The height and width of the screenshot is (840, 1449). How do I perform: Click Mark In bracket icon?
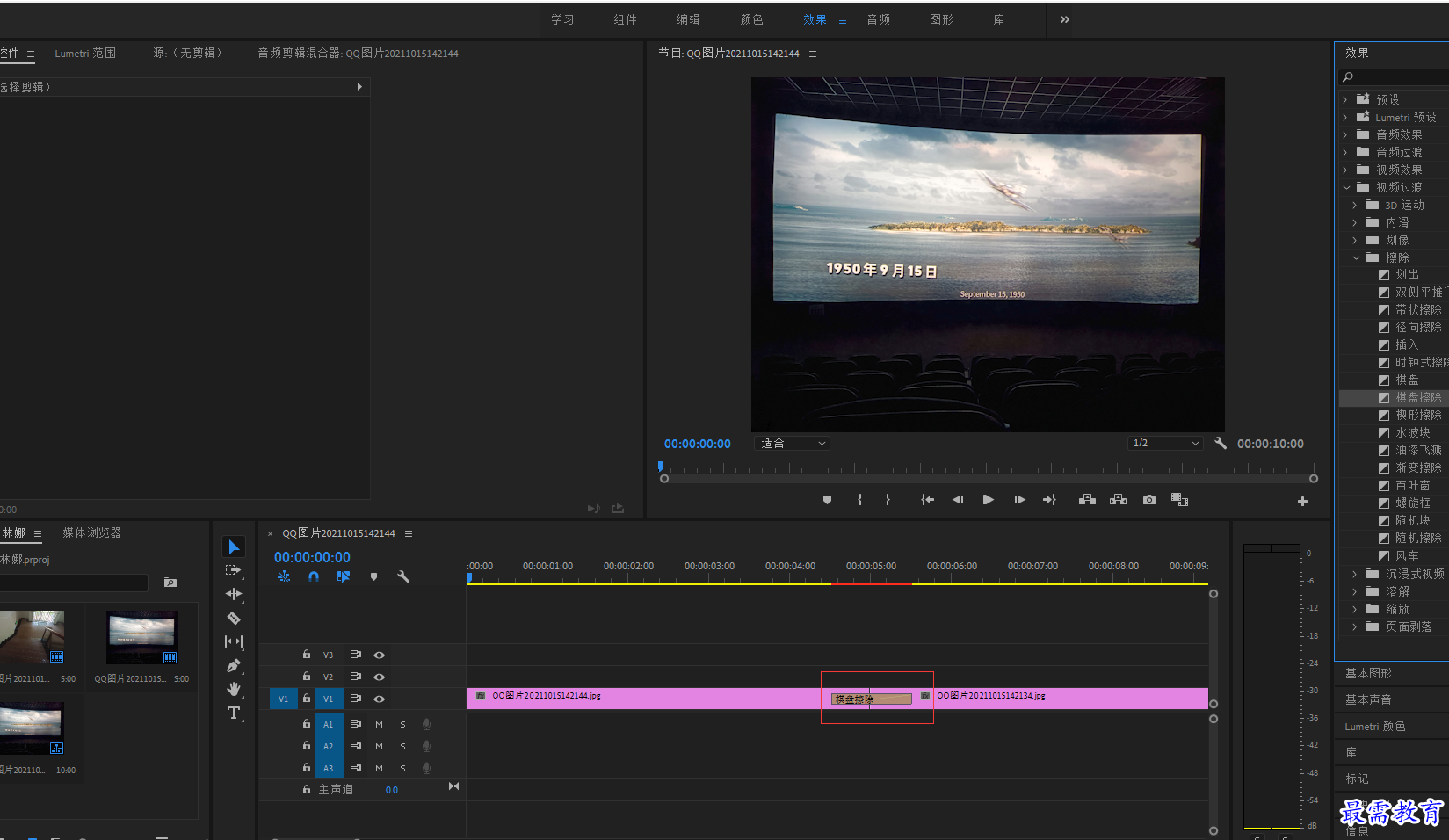point(859,500)
